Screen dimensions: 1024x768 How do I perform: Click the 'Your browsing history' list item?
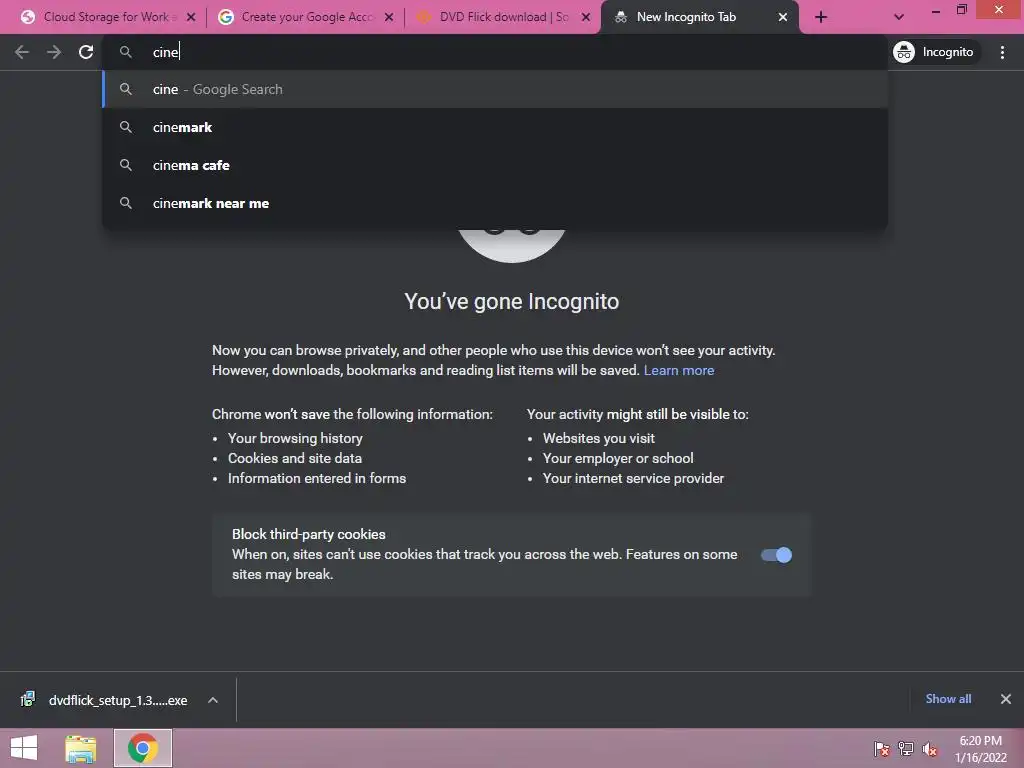point(295,438)
